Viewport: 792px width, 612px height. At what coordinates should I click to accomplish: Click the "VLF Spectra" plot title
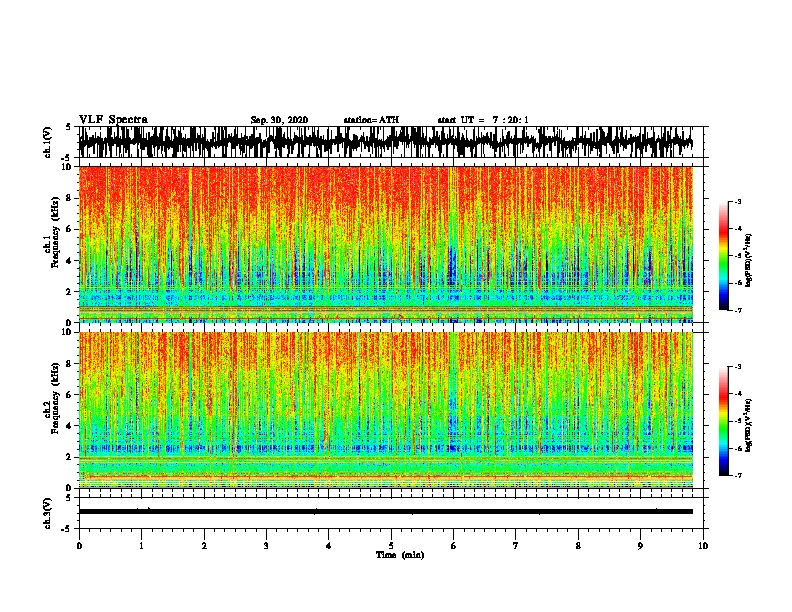(x=113, y=120)
